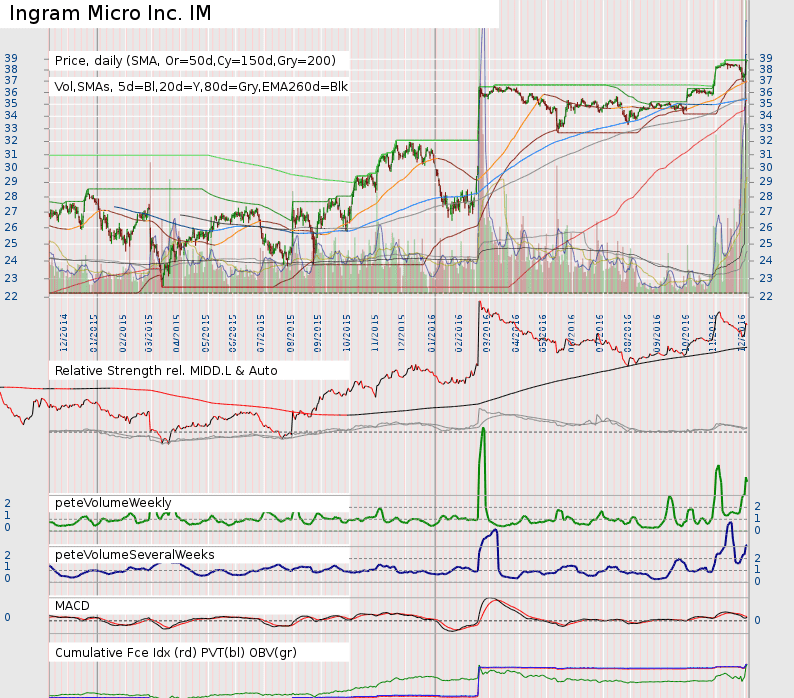Click the MACD zero label on left axis

(x=8, y=617)
